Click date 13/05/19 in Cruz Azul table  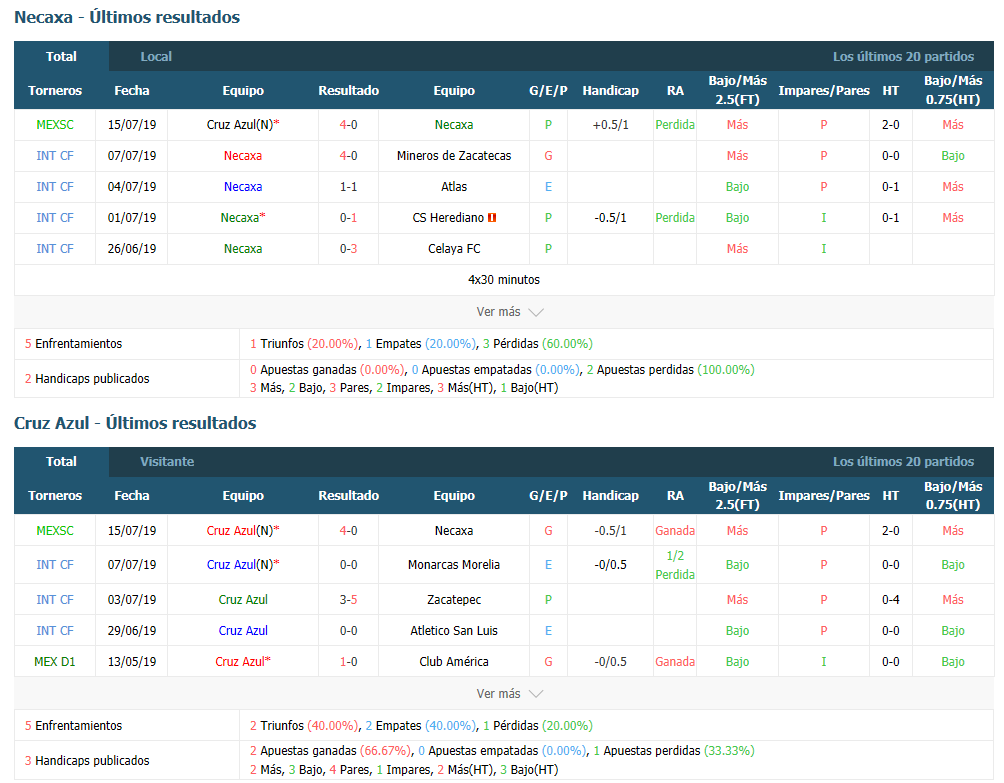[132, 661]
